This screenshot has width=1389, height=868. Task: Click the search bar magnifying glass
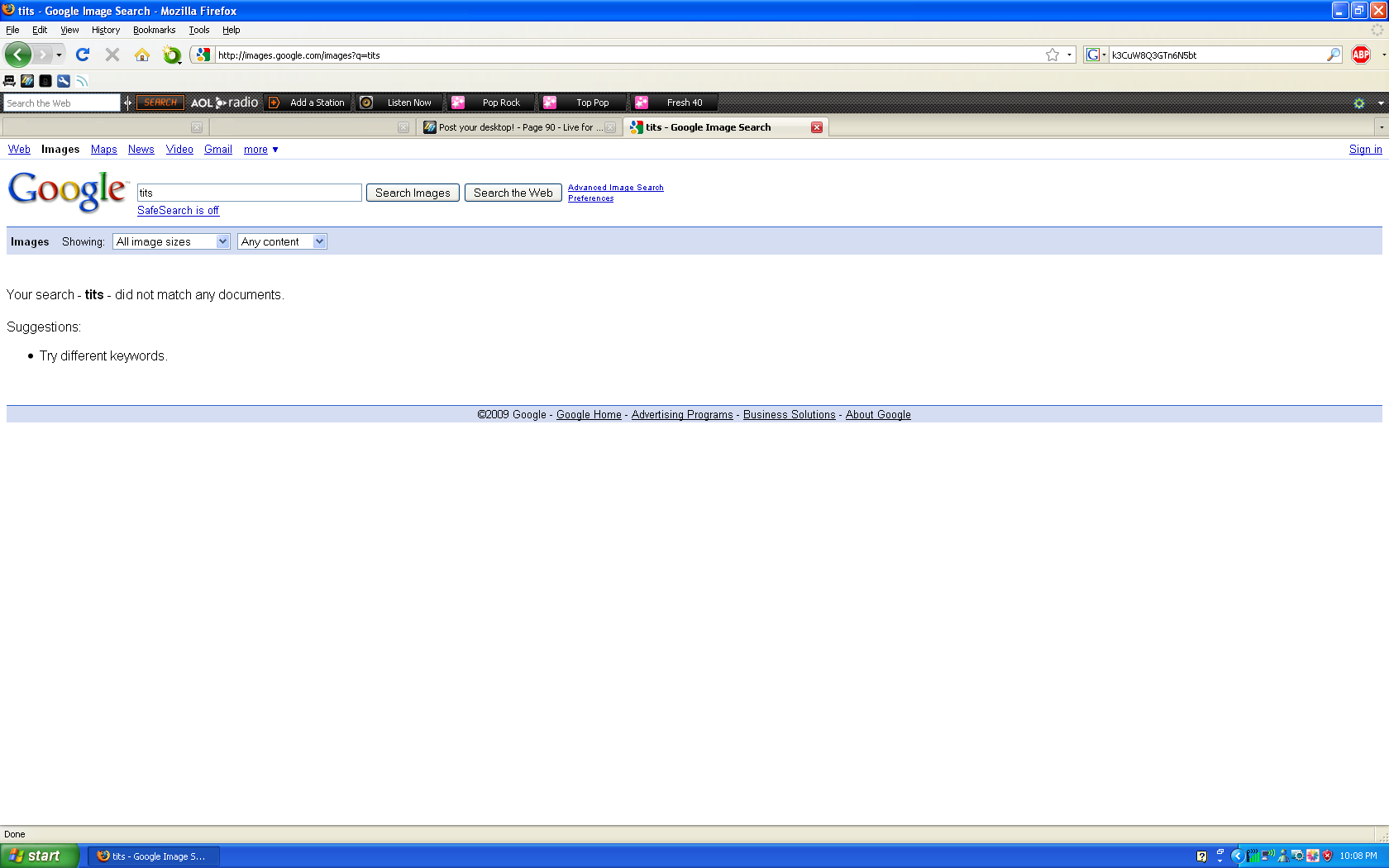(x=1334, y=55)
